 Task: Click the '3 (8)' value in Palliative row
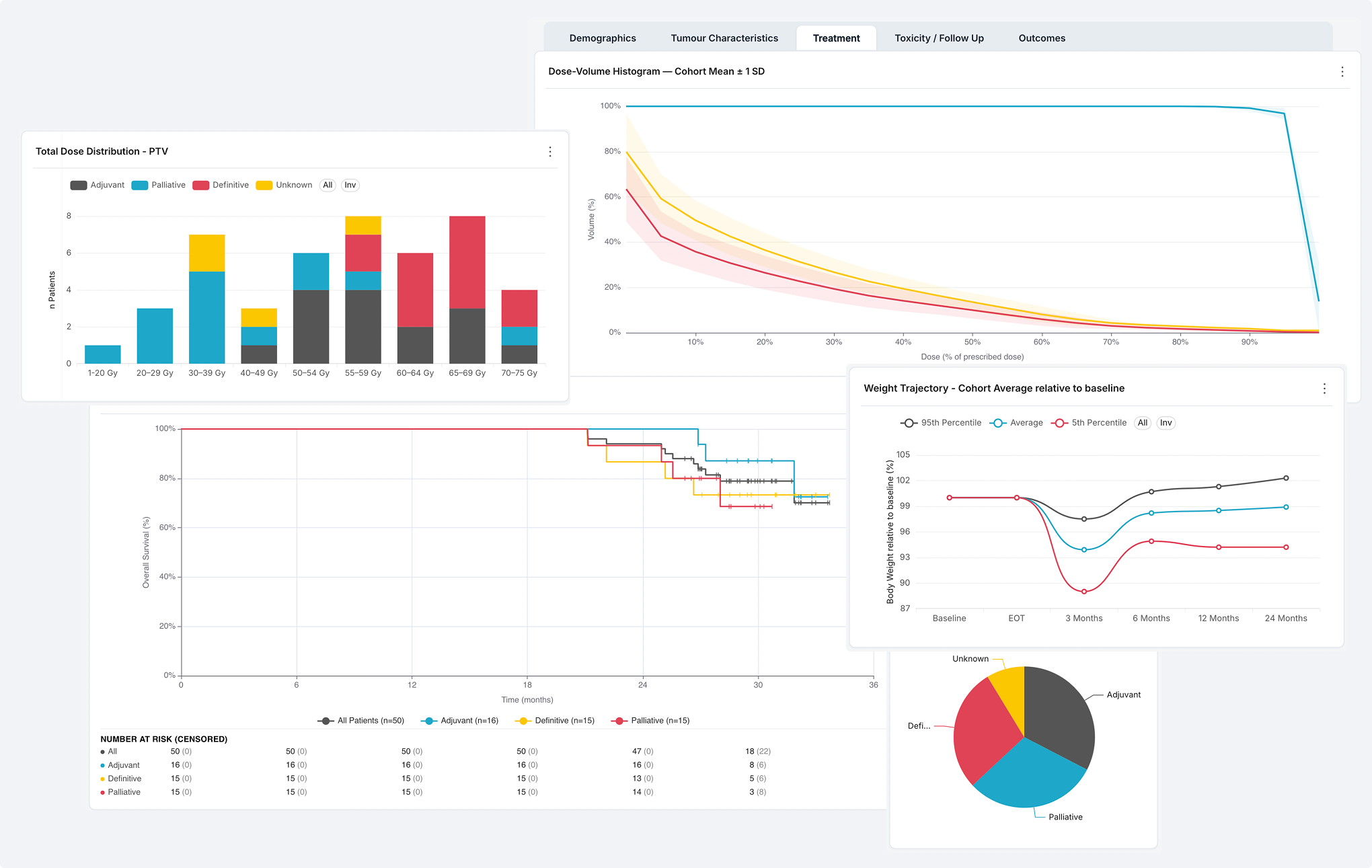(757, 792)
